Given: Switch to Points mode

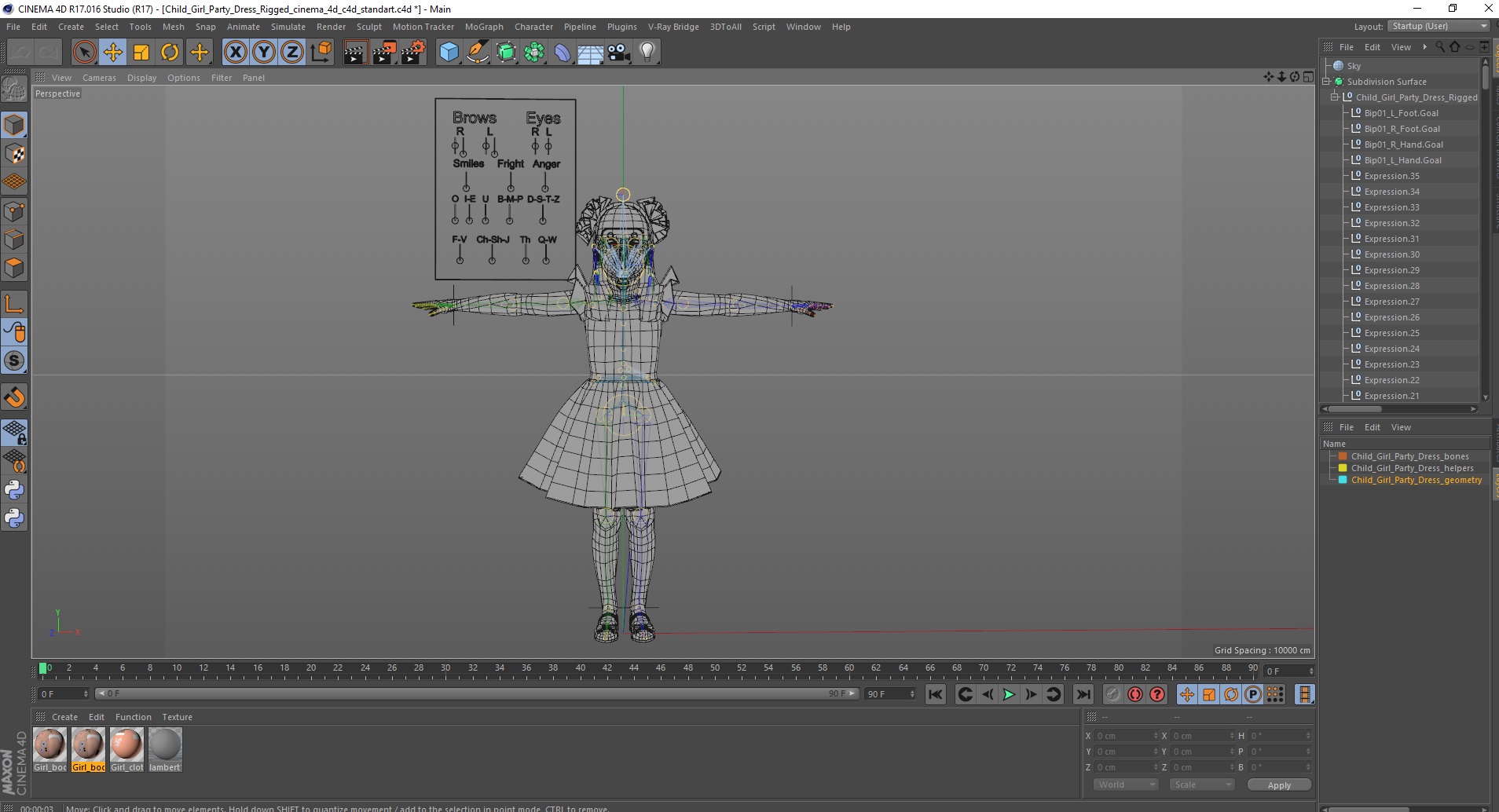Looking at the screenshot, I should pos(14,211).
